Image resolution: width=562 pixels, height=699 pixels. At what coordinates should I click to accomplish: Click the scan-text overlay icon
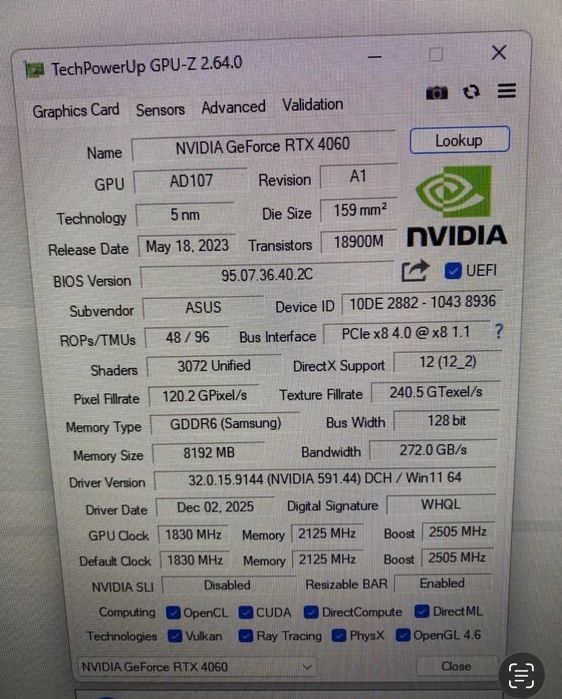point(521,675)
